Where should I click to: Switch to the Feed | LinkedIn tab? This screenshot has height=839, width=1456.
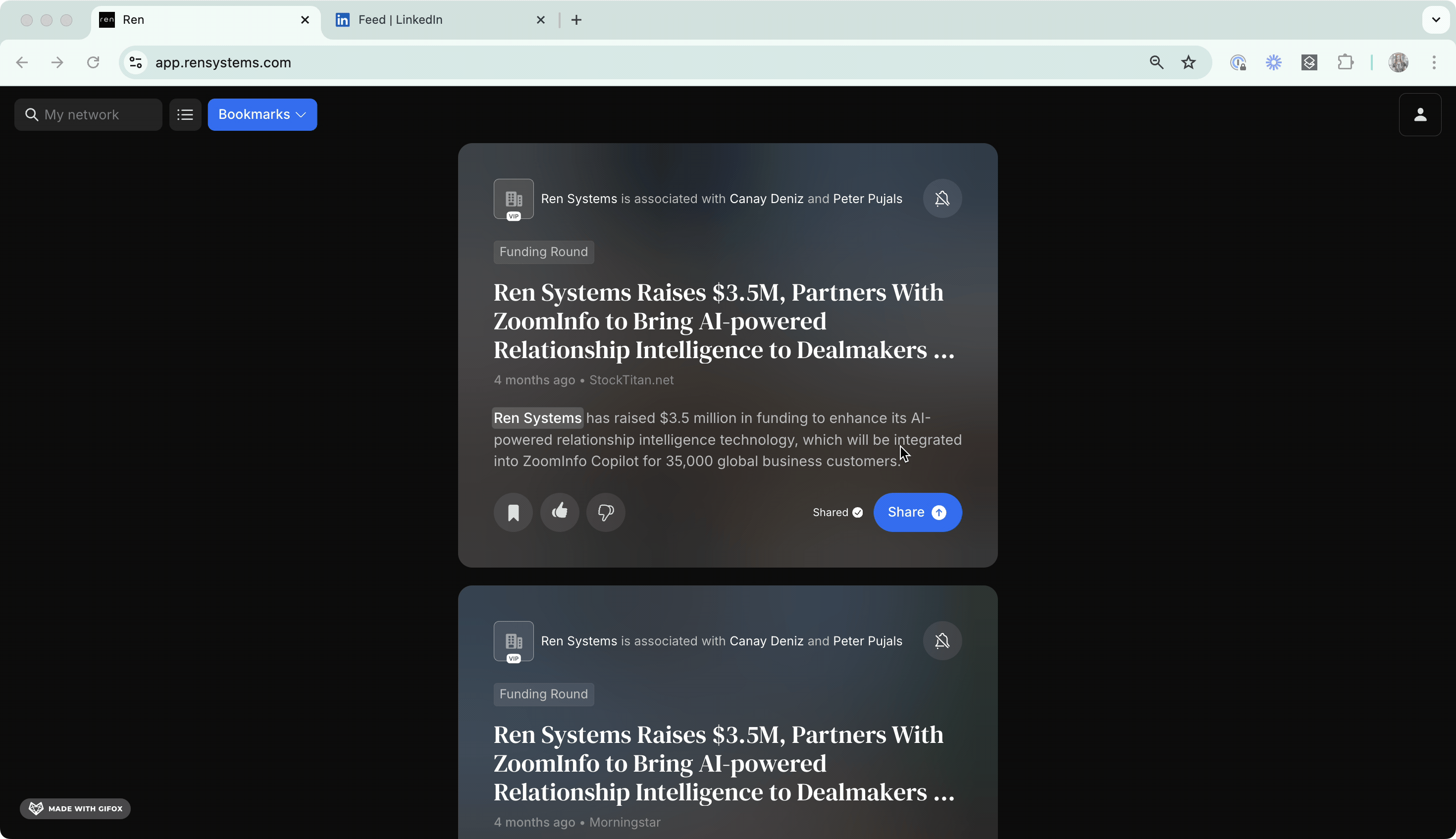[x=400, y=20]
